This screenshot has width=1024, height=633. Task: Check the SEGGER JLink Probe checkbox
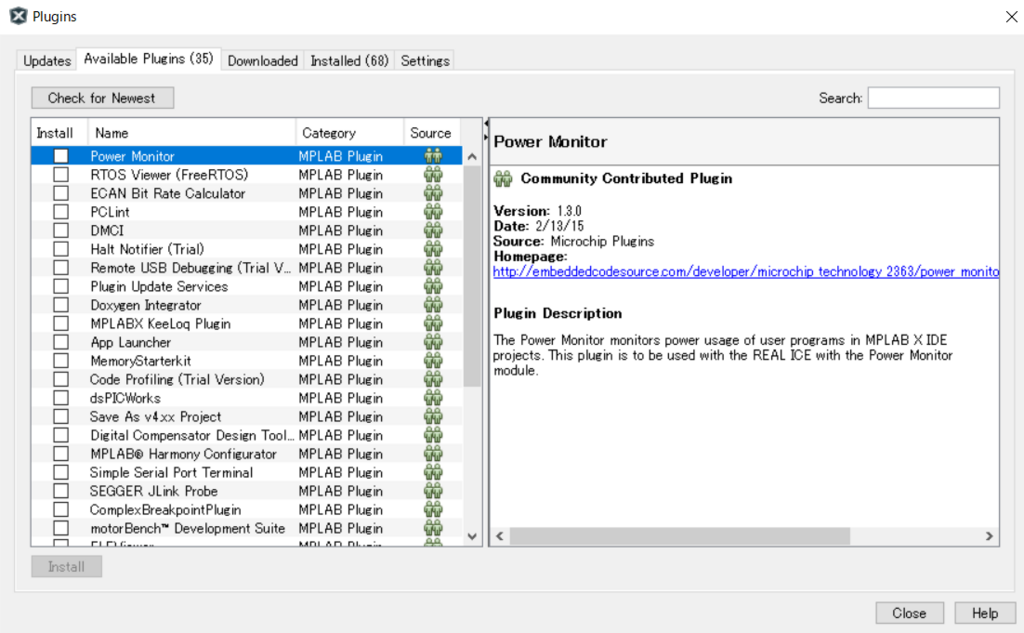(61, 491)
